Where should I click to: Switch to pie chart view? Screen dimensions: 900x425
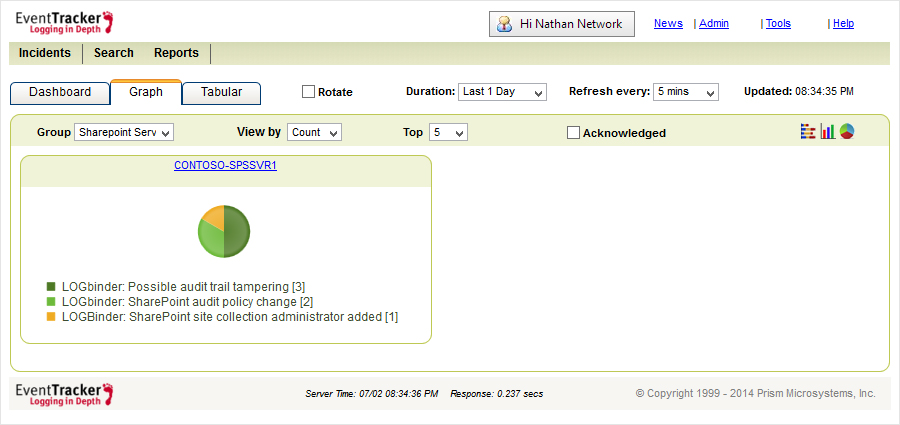click(847, 132)
